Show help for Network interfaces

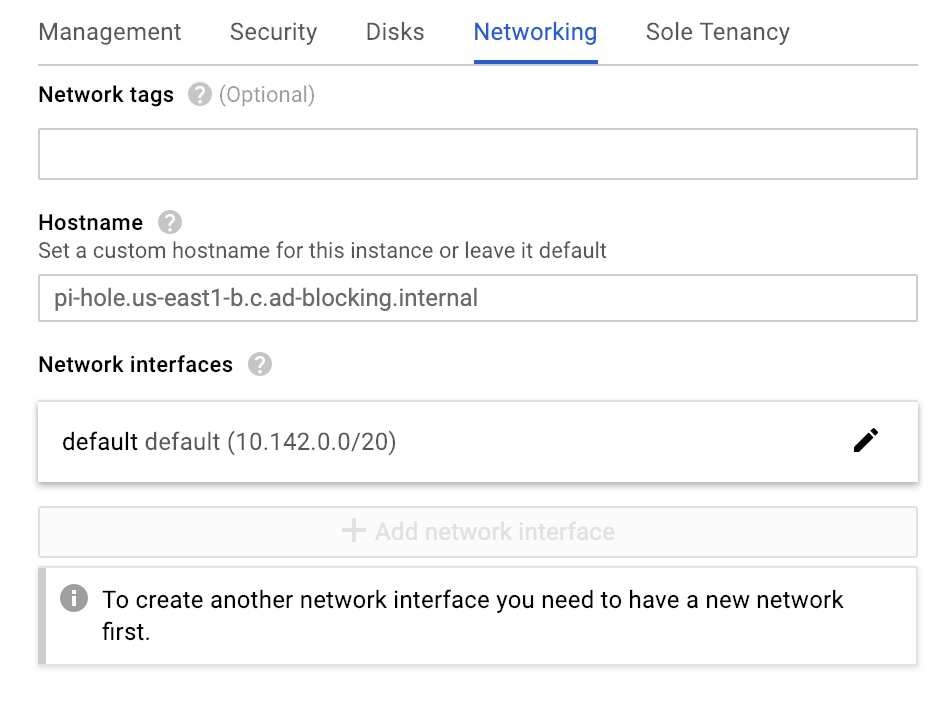point(260,365)
